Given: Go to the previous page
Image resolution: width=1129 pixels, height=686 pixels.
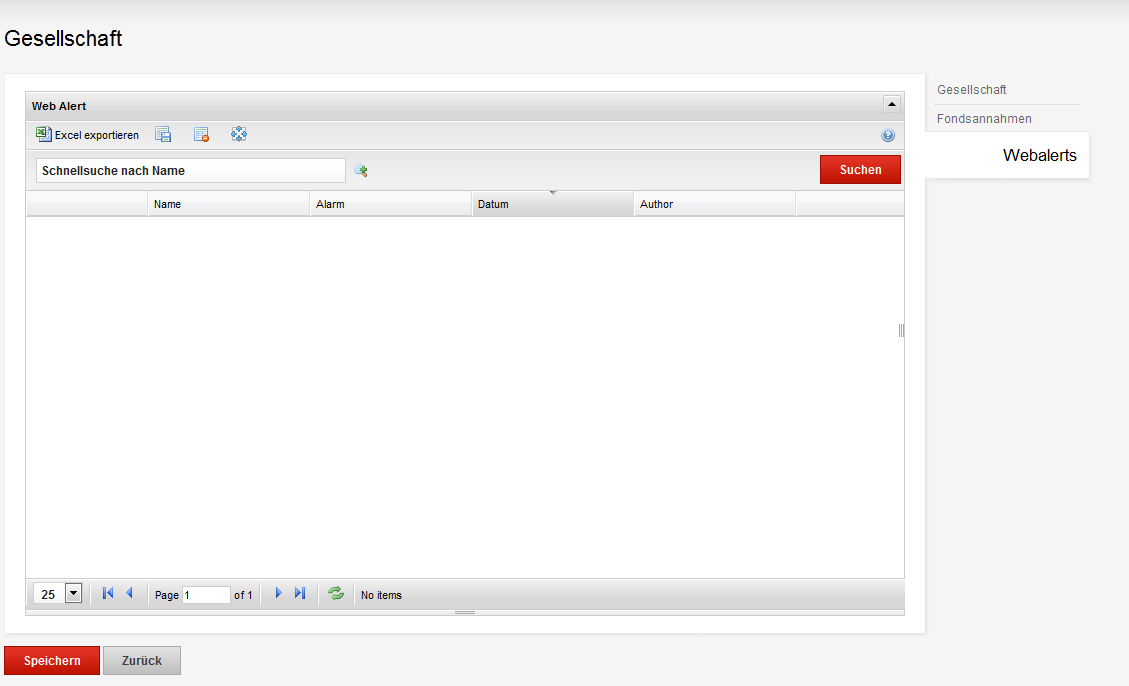Looking at the screenshot, I should [x=130, y=593].
